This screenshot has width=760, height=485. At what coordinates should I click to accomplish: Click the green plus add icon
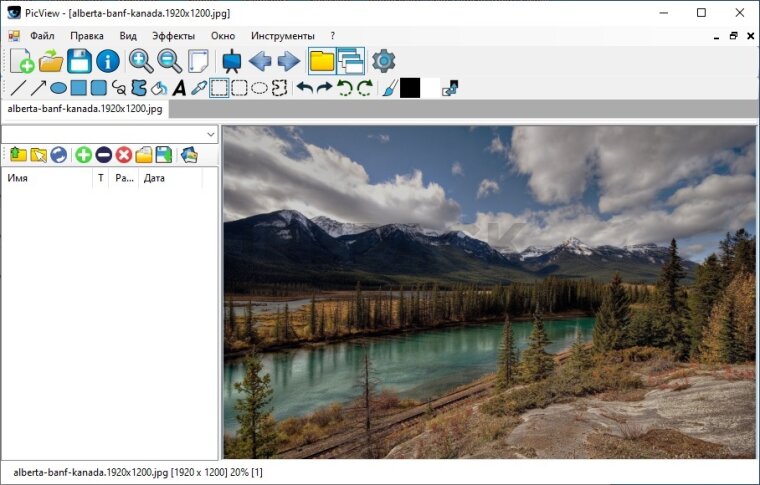83,154
